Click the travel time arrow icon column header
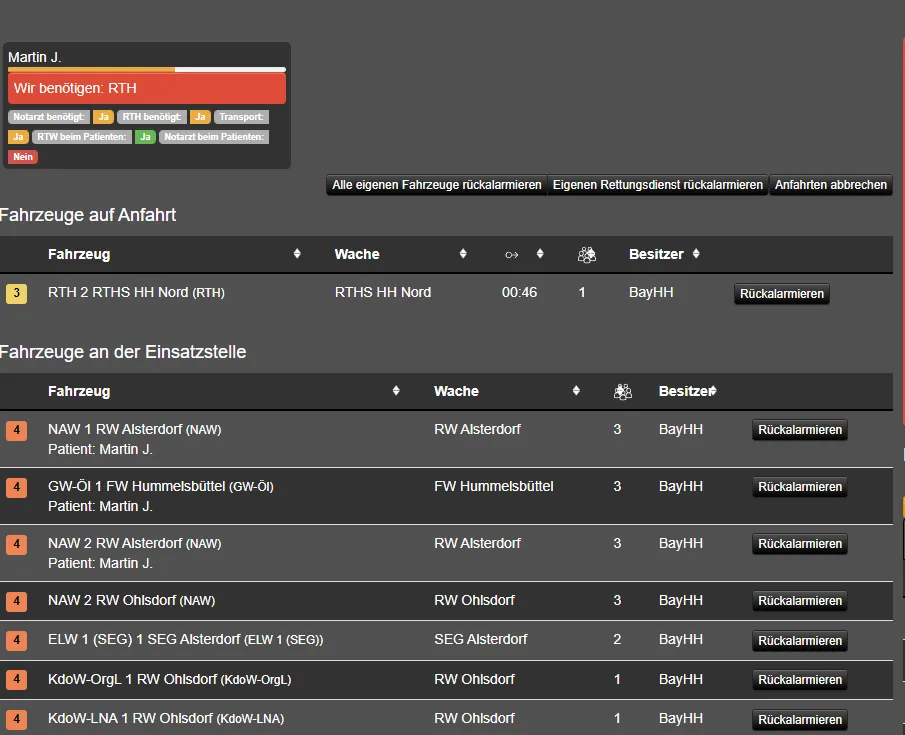The image size is (905, 735). [x=512, y=255]
